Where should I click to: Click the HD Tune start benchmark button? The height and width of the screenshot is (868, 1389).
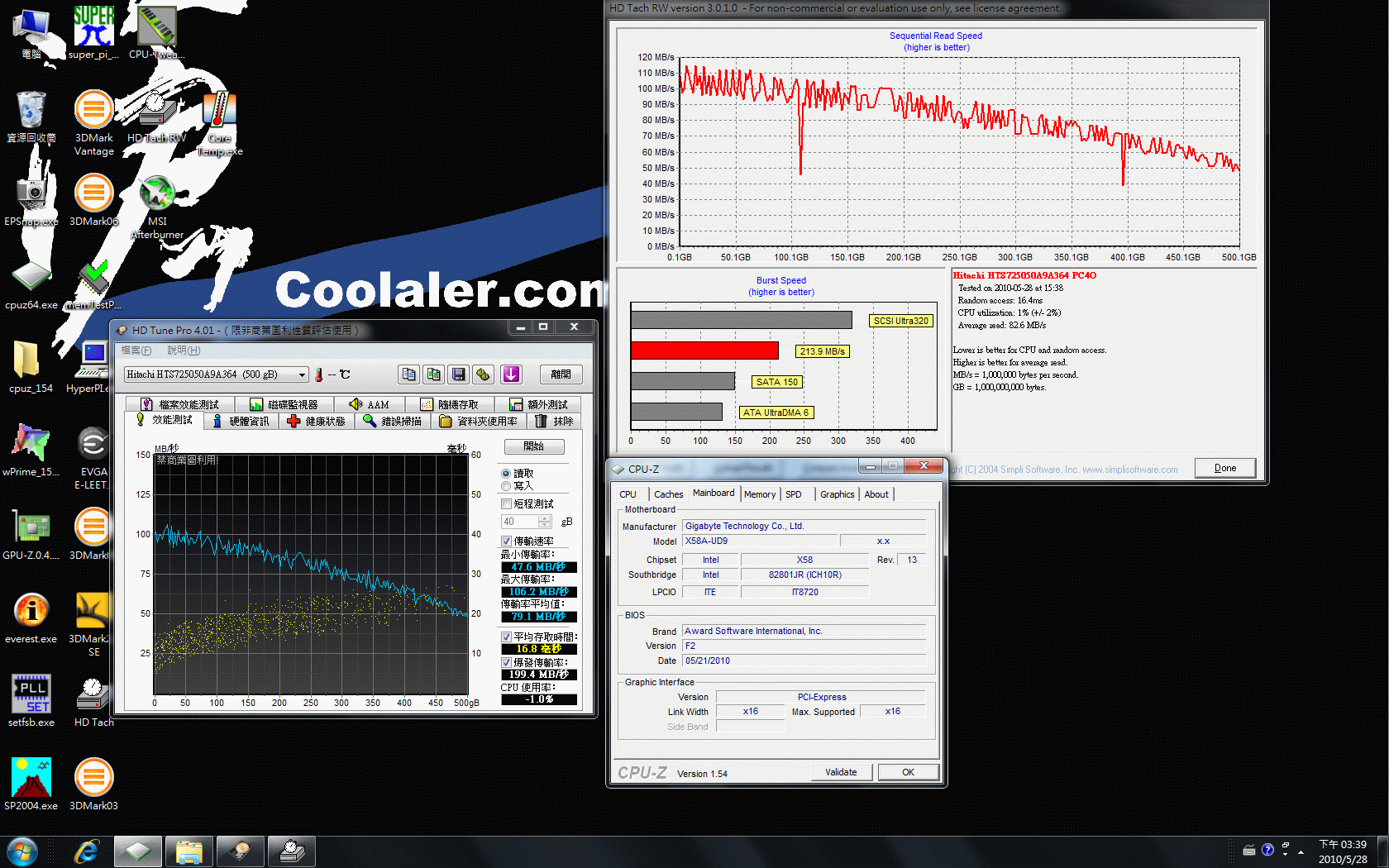[x=534, y=446]
